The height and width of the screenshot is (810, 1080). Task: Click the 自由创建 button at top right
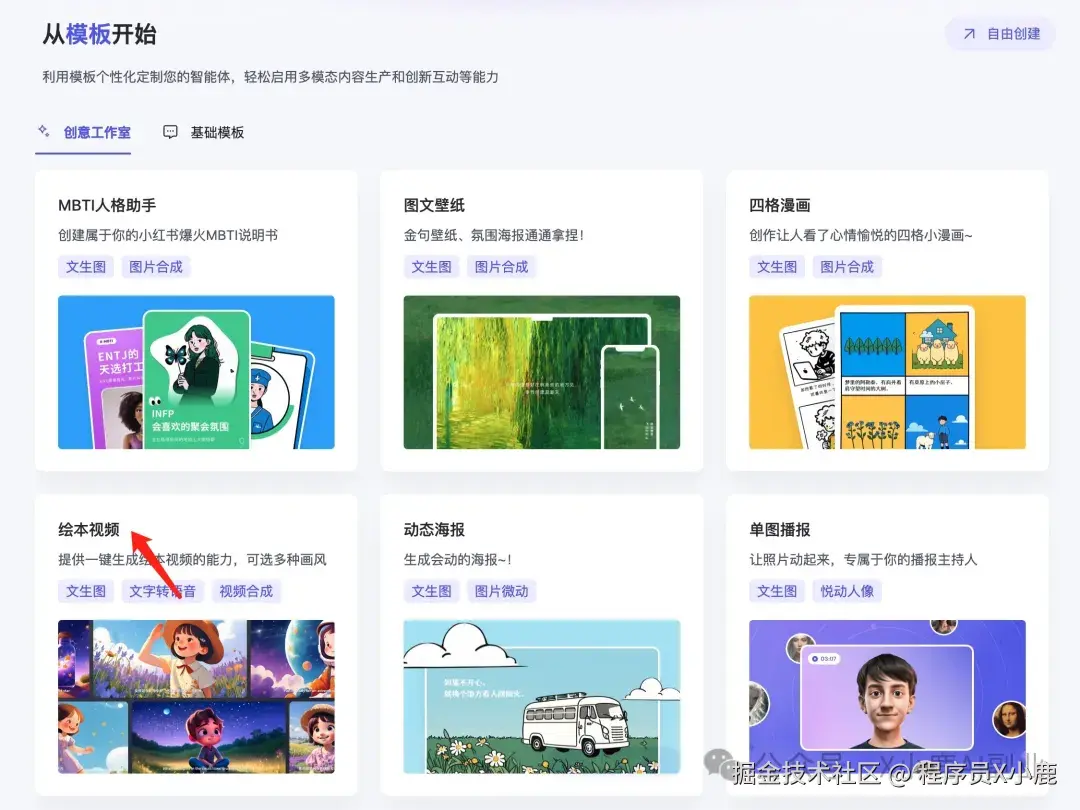pyautogui.click(x=999, y=33)
